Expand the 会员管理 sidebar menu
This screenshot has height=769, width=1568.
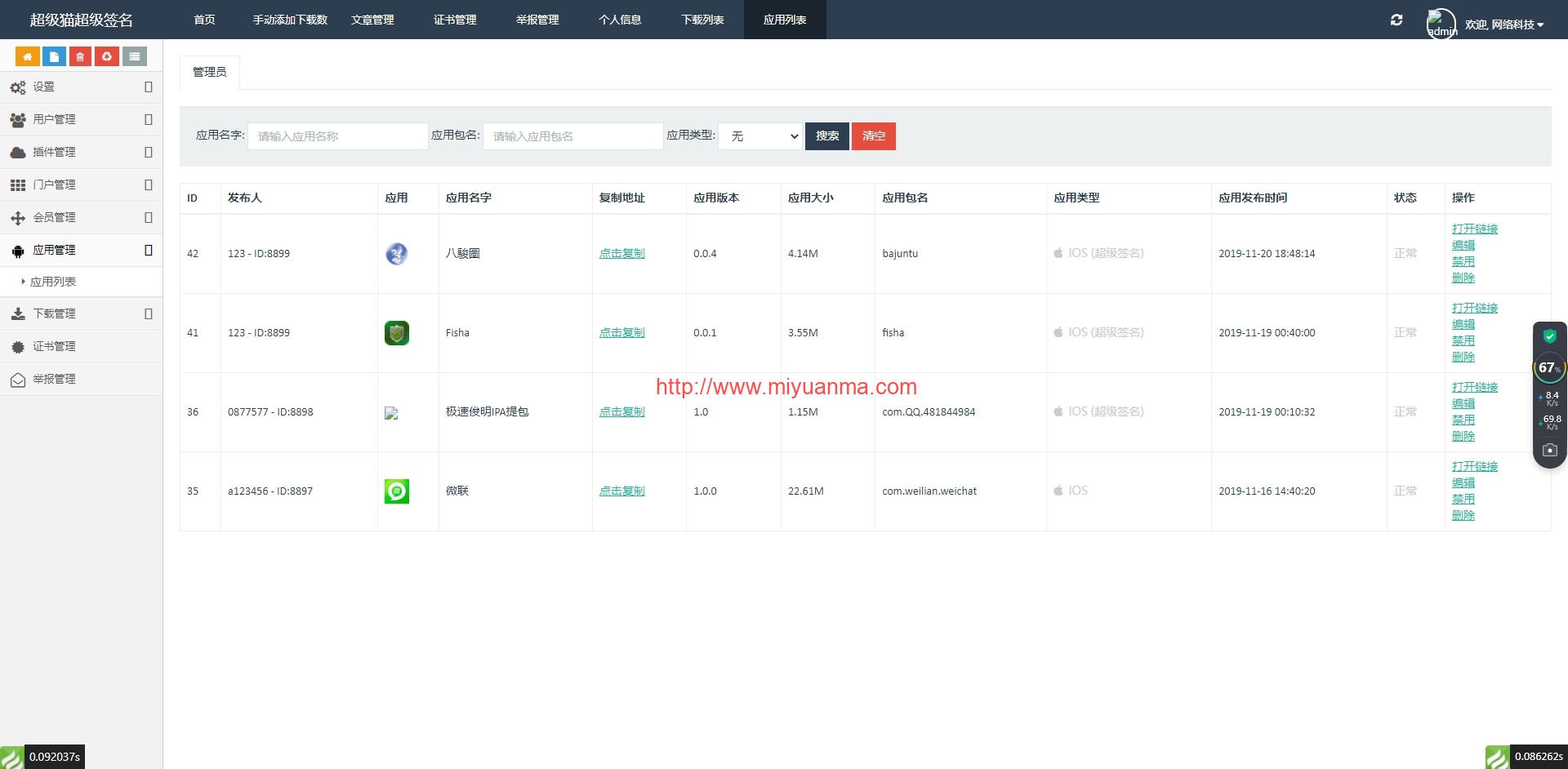tap(81, 218)
